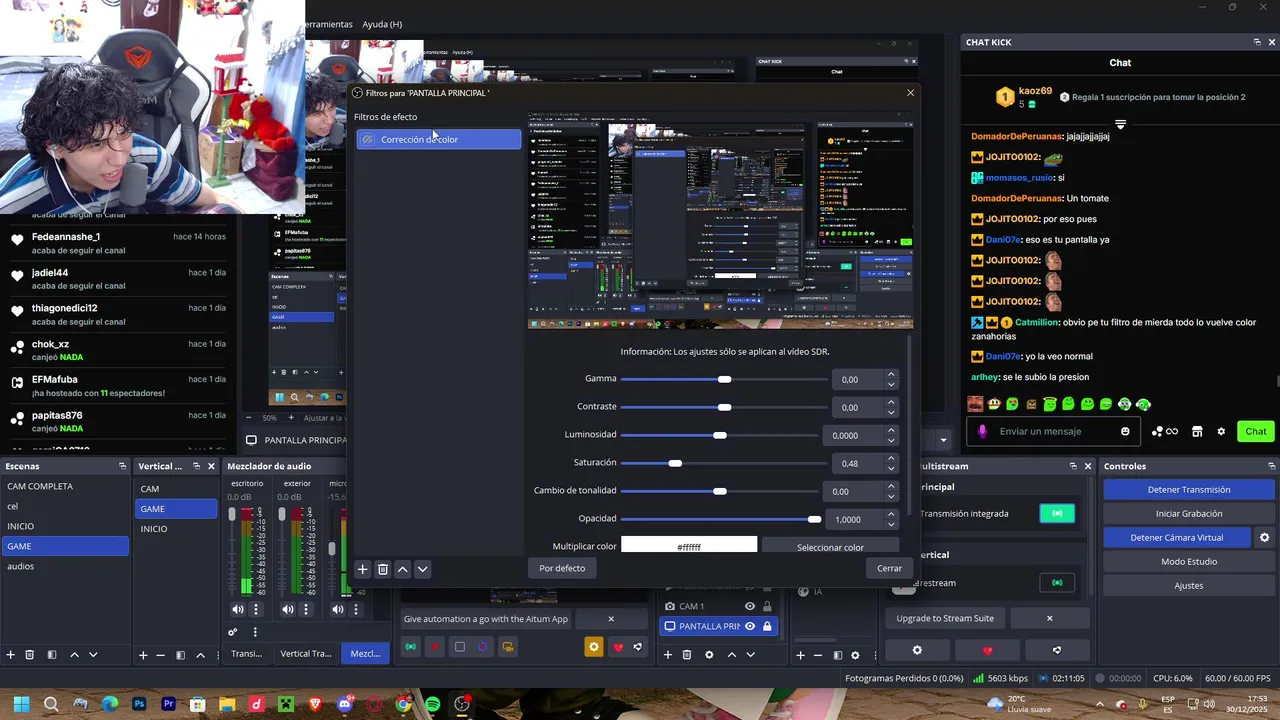
Task: Open Spotify from the Windows taskbar
Action: click(432, 704)
